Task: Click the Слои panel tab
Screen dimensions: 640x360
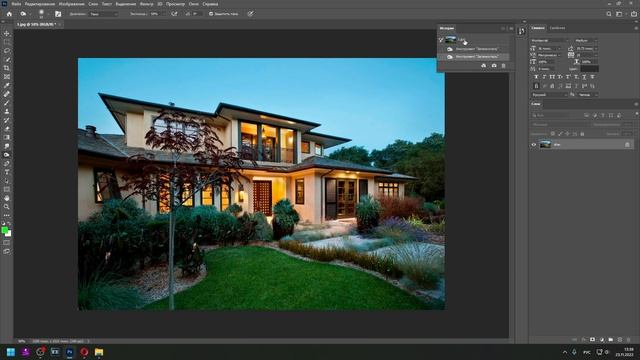Action: (536, 104)
